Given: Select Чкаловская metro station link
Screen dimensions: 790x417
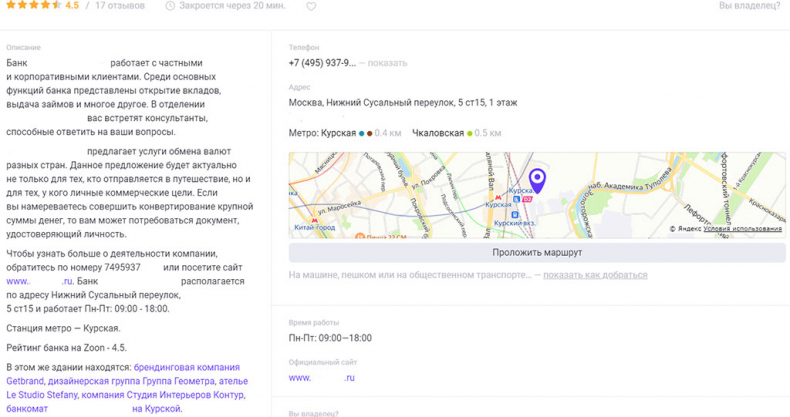Looking at the screenshot, I should tap(437, 133).
